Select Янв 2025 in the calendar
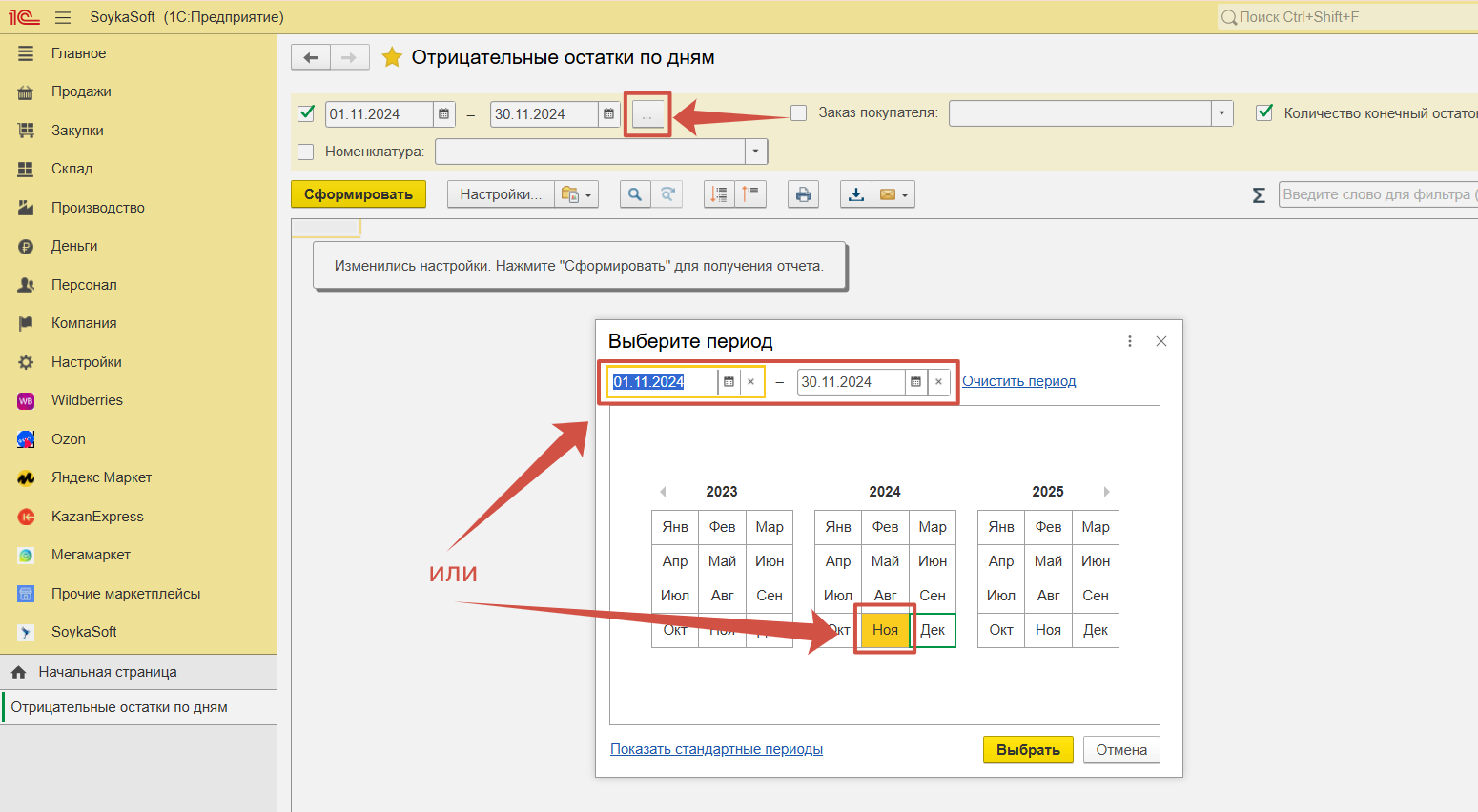Viewport: 1478px width, 812px height. pyautogui.click(x=1001, y=527)
